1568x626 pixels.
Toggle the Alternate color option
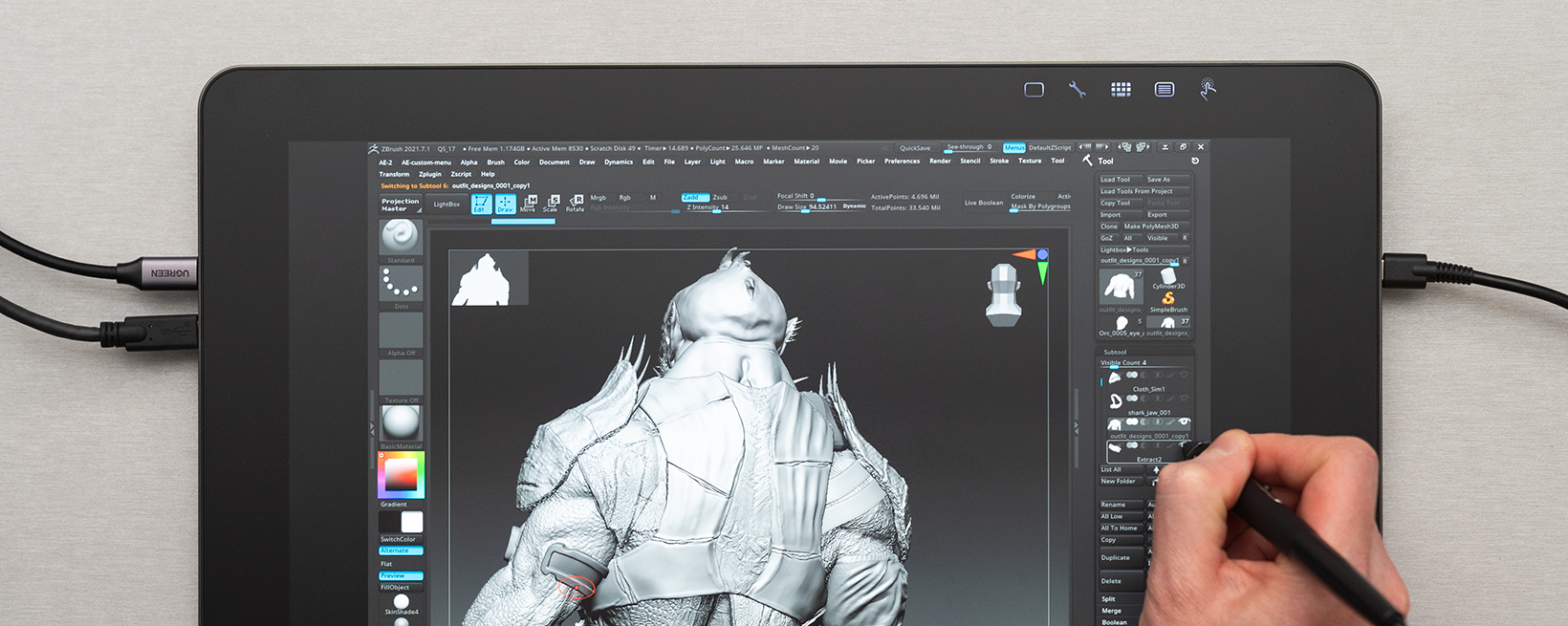pos(401,550)
